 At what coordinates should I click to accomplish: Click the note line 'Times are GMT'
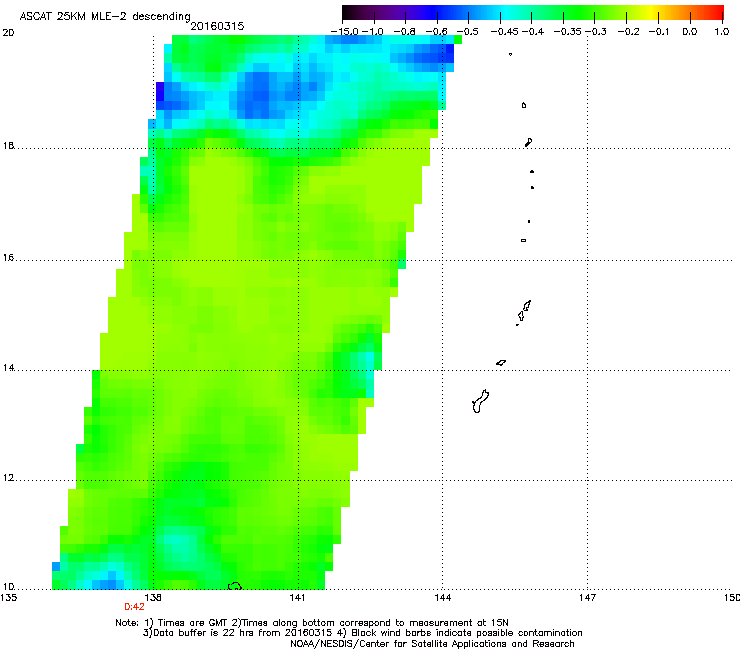tap(192, 623)
